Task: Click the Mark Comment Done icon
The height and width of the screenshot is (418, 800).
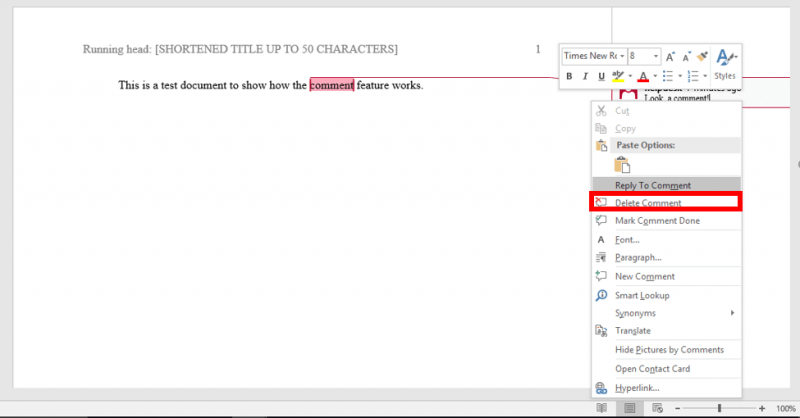Action: click(x=601, y=220)
